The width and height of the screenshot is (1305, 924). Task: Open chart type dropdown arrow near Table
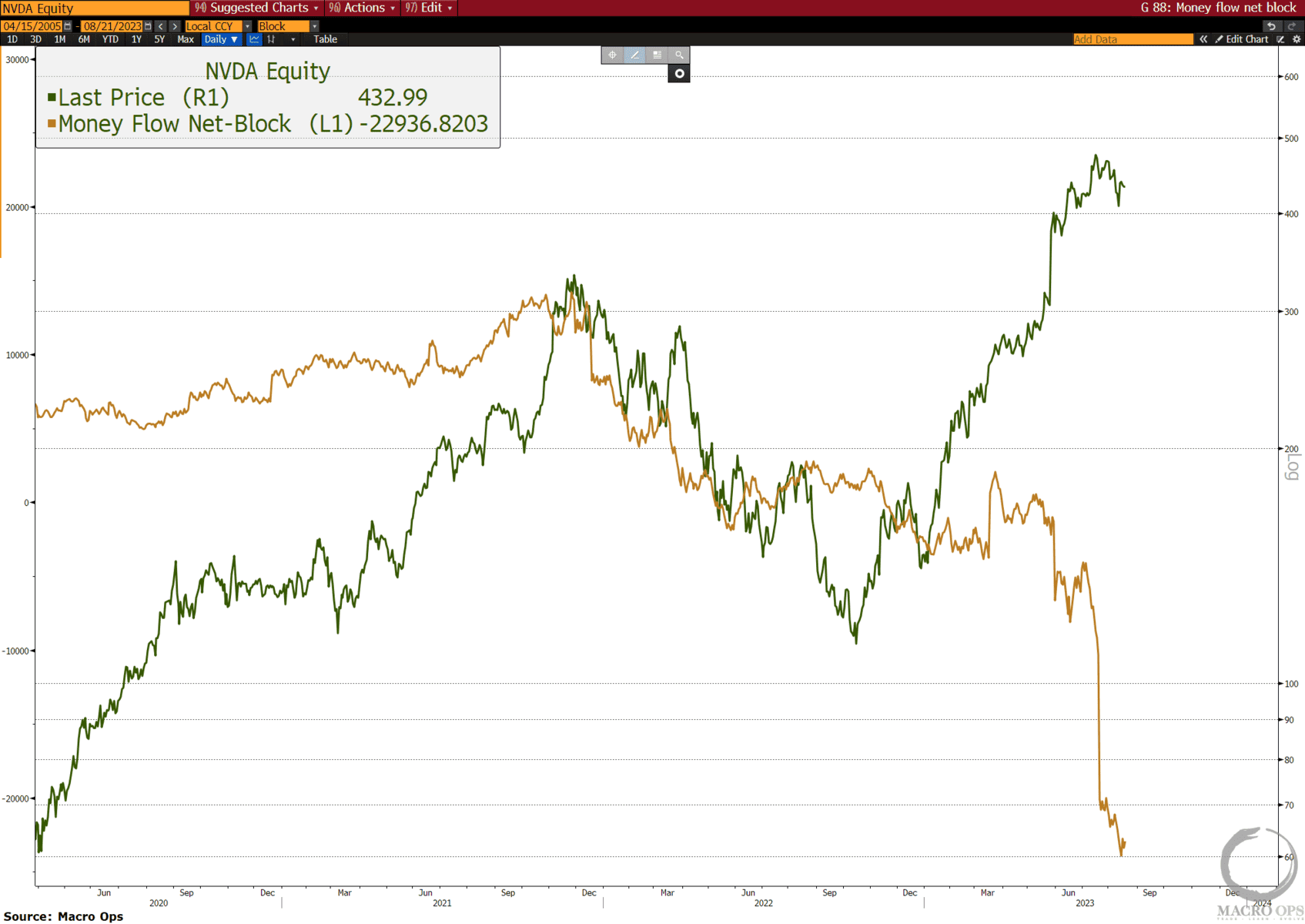(293, 39)
